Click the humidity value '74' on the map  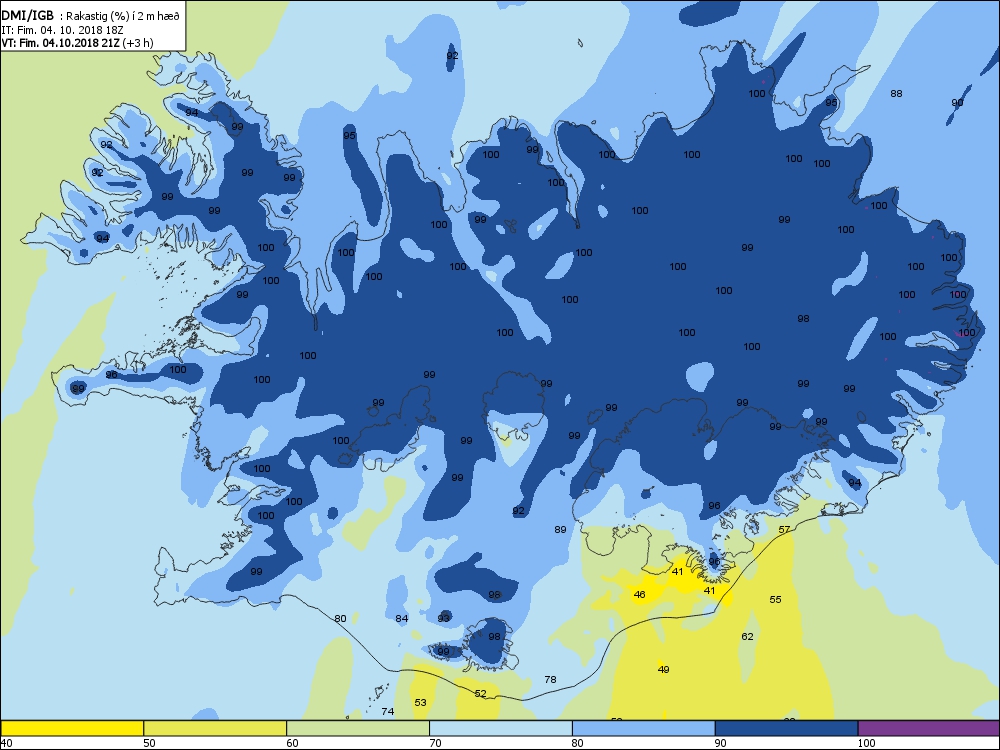point(387,712)
